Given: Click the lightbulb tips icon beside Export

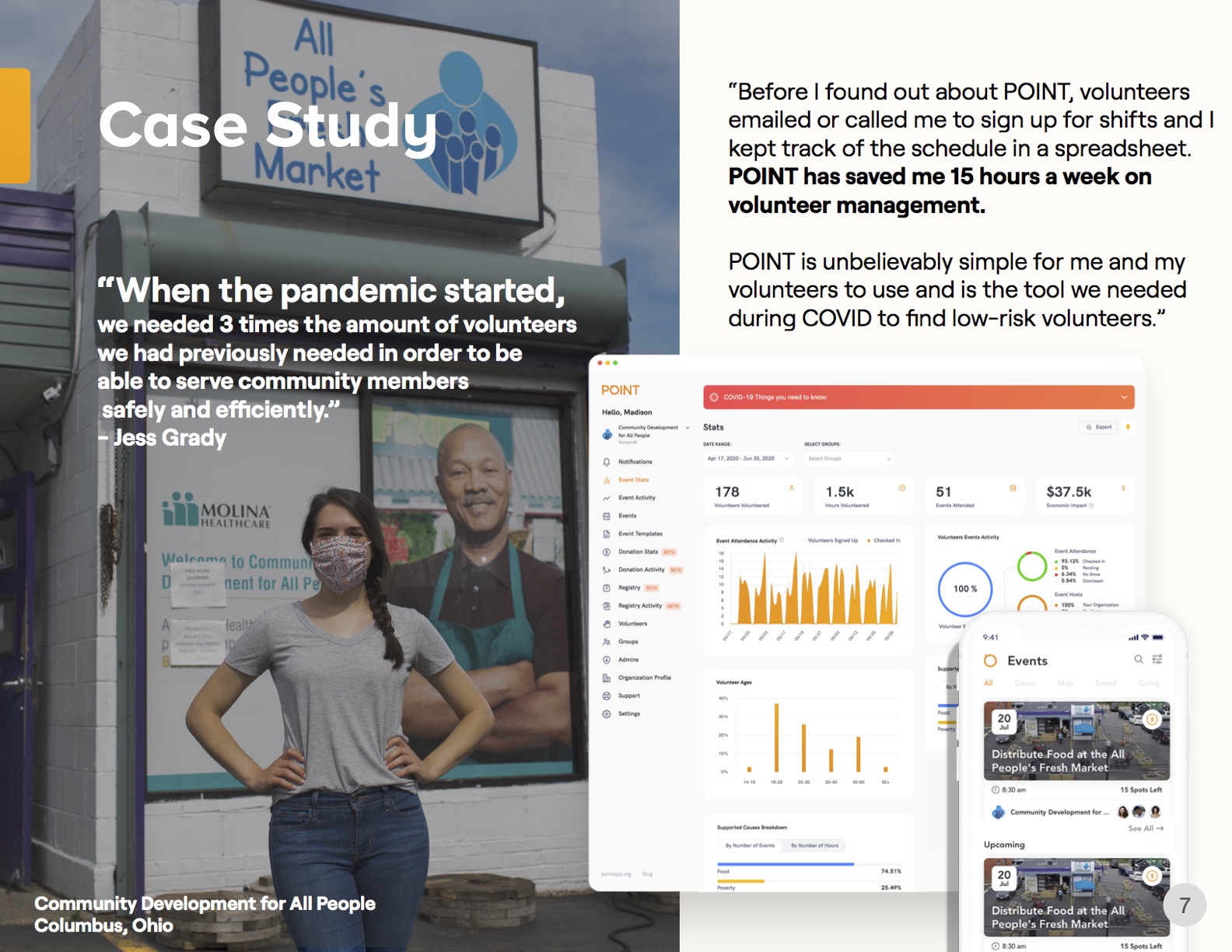Looking at the screenshot, I should [1128, 427].
